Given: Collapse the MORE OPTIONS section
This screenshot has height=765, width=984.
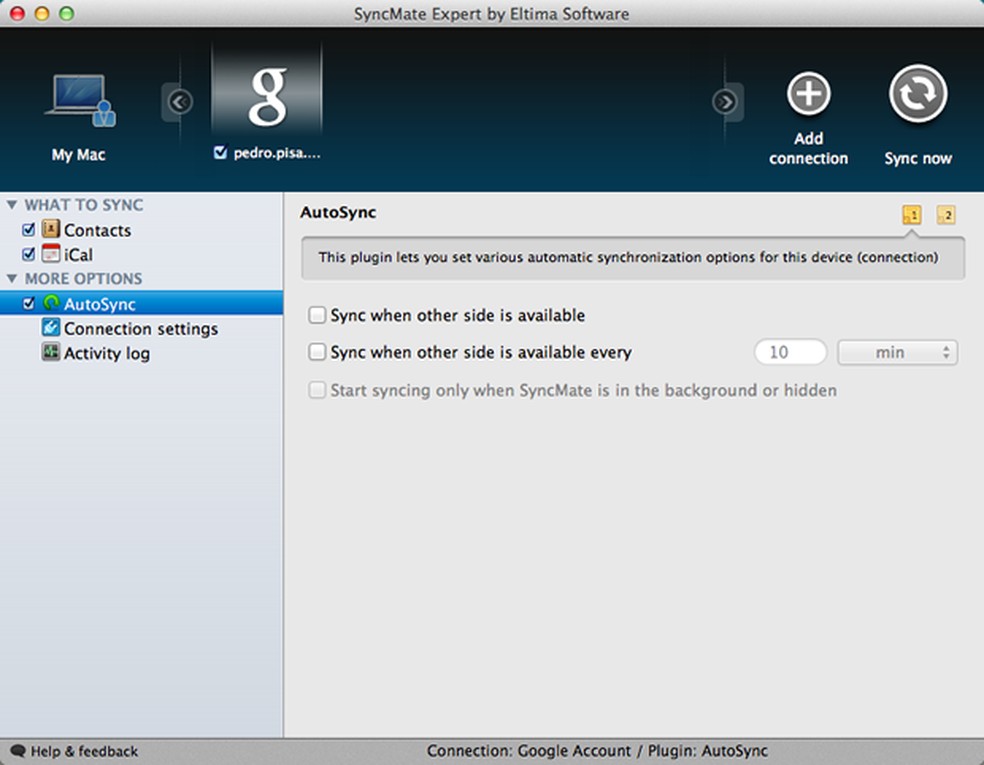Looking at the screenshot, I should point(12,278).
